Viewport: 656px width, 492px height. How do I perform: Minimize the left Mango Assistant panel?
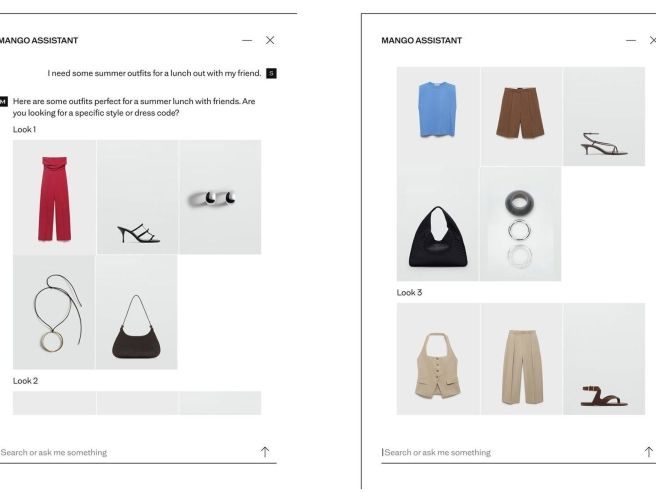[247, 40]
